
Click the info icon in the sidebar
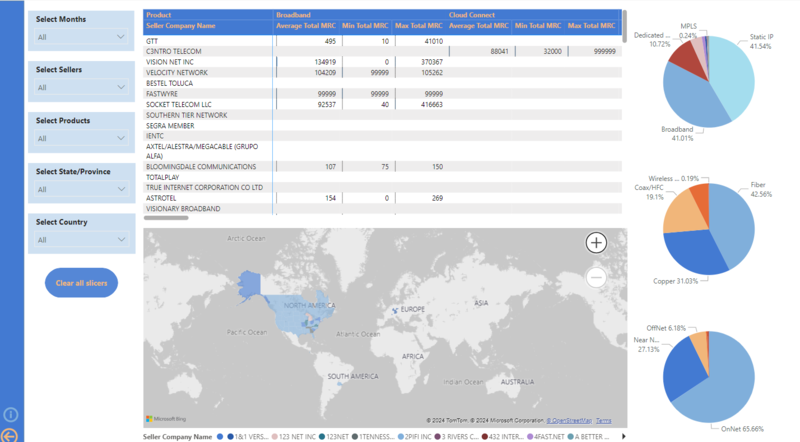pyautogui.click(x=10, y=414)
